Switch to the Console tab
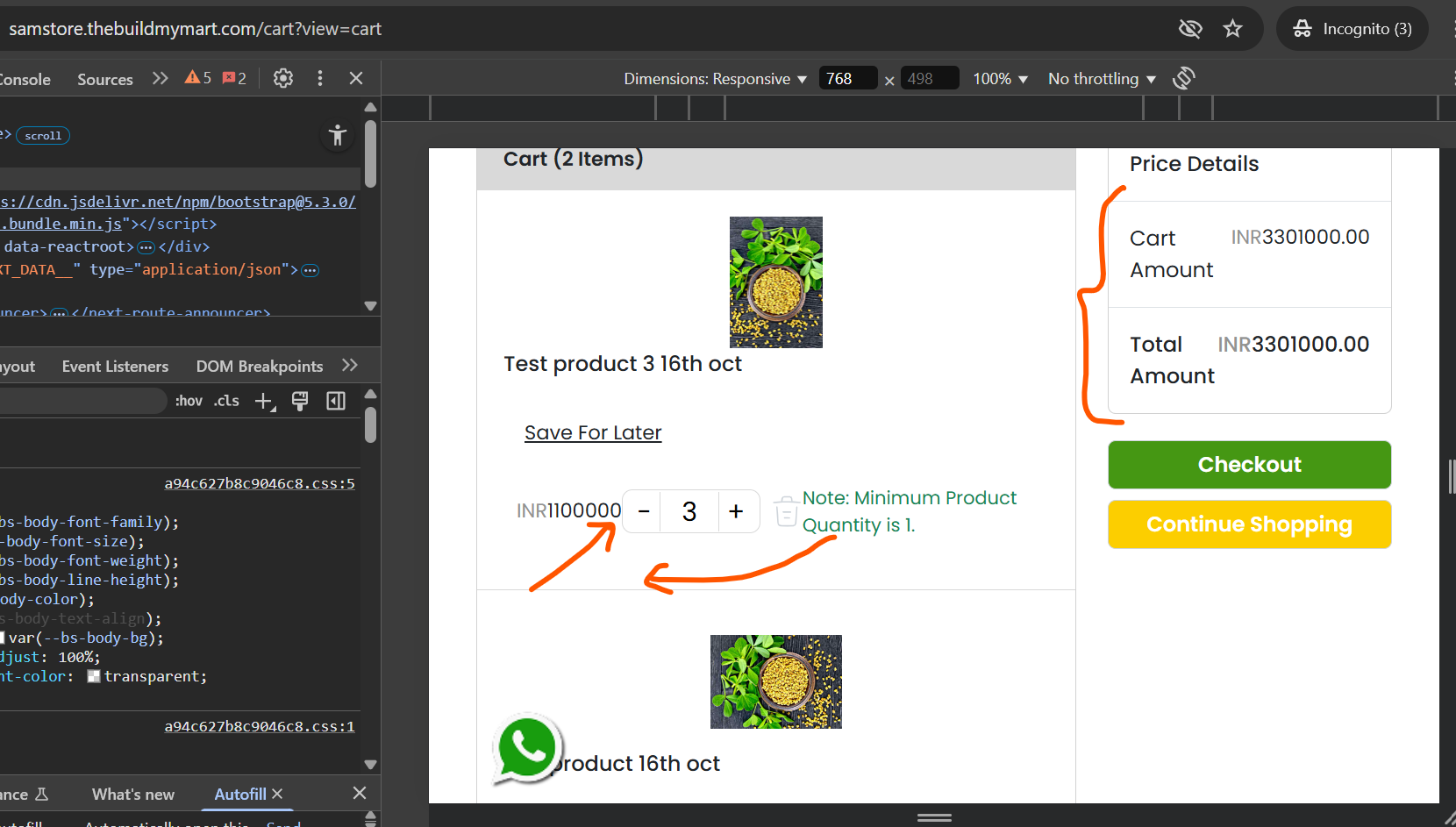 pos(25,79)
